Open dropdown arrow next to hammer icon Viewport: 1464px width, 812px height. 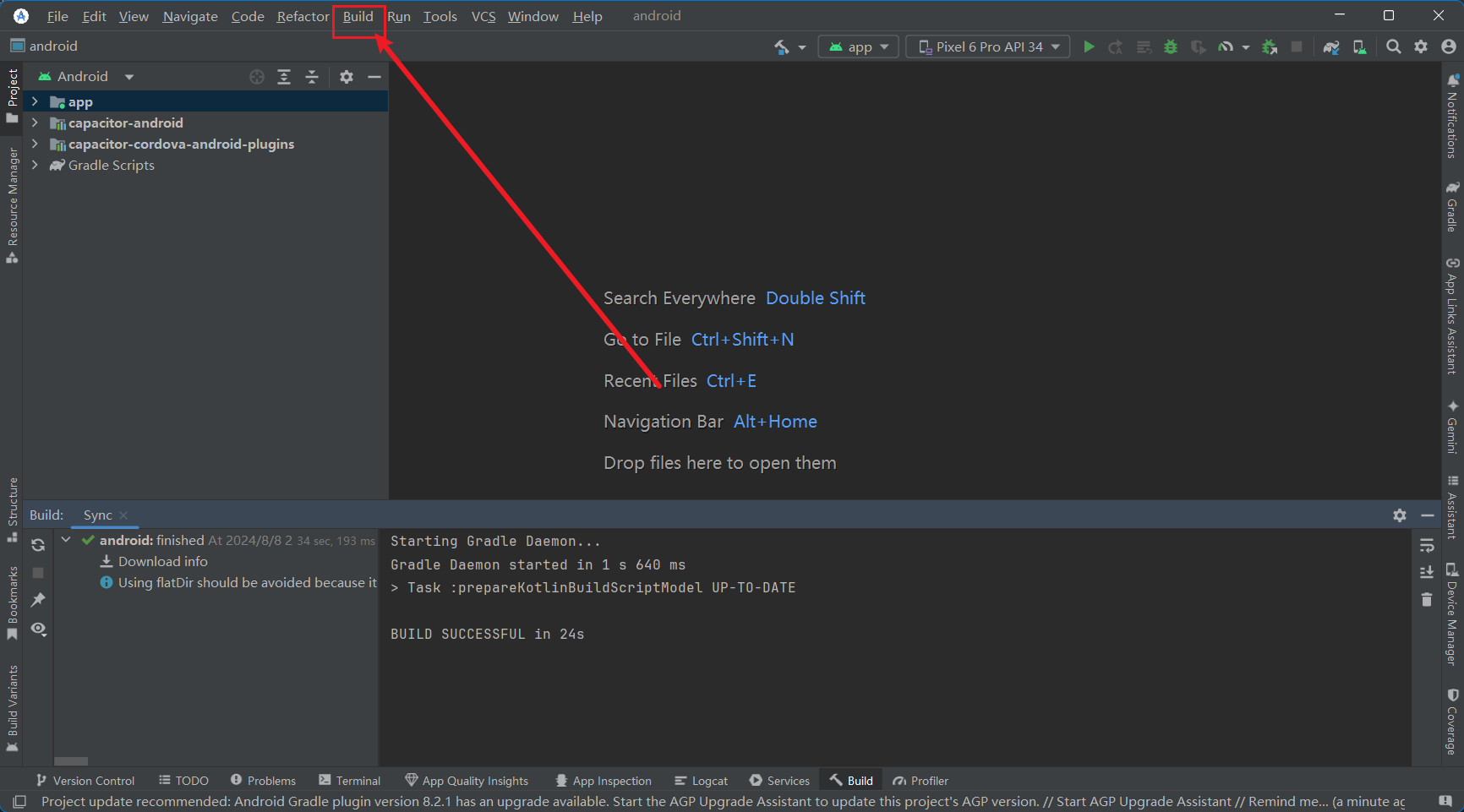(802, 47)
